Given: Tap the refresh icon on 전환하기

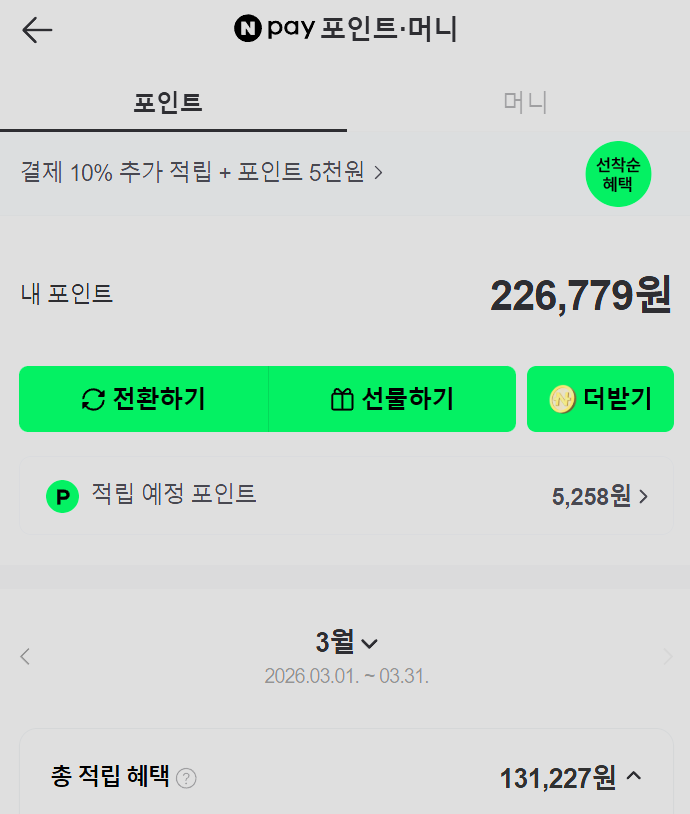Looking at the screenshot, I should pos(93,400).
